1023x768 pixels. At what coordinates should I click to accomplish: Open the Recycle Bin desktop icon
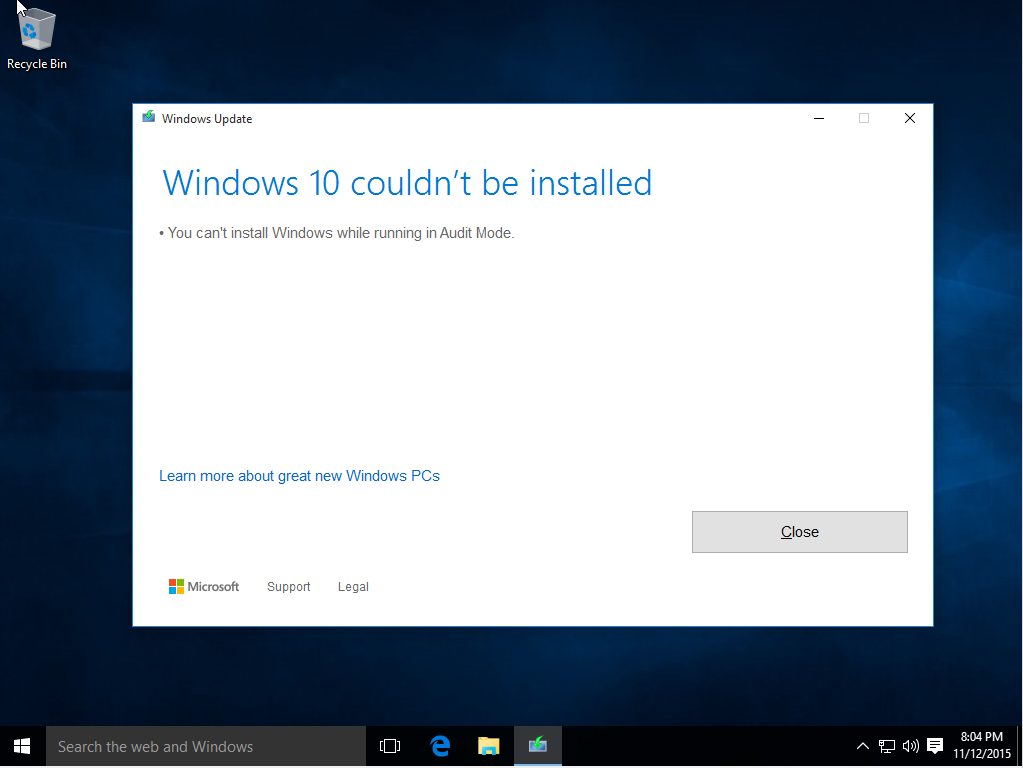37,38
